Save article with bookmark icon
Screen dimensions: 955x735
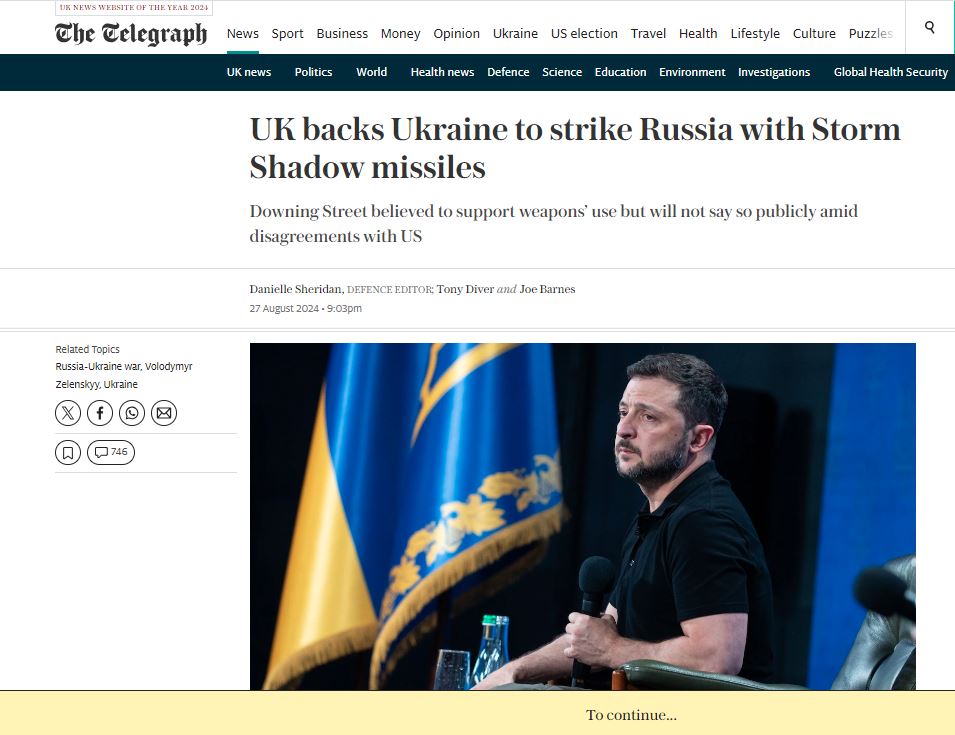(68, 452)
